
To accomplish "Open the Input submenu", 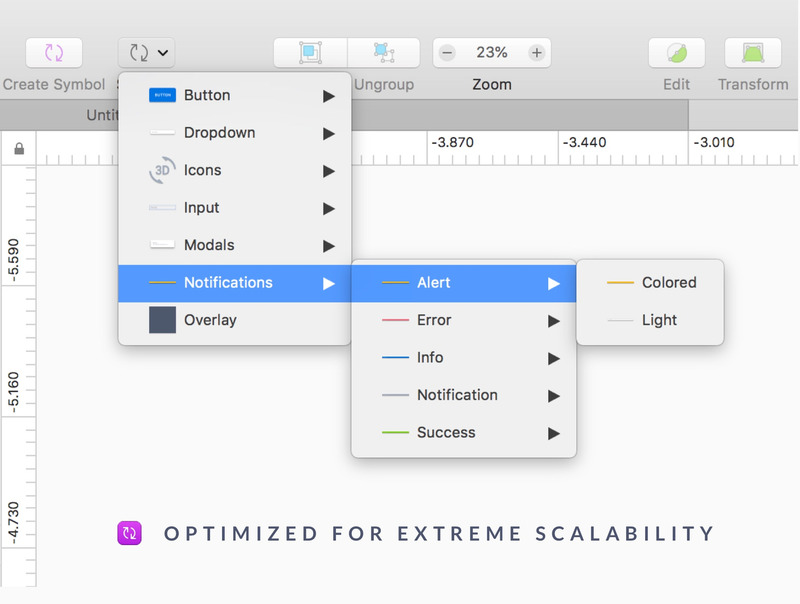I will click(235, 208).
